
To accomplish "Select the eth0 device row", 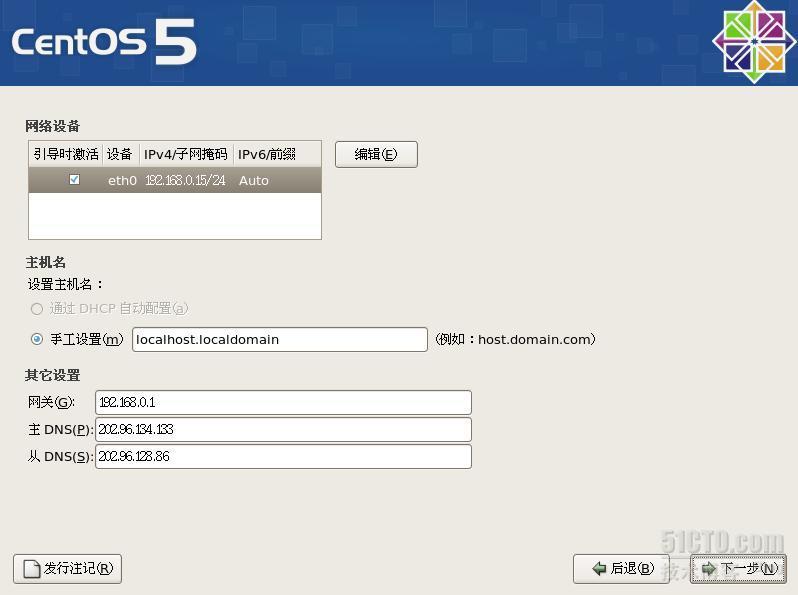I will coord(175,180).
